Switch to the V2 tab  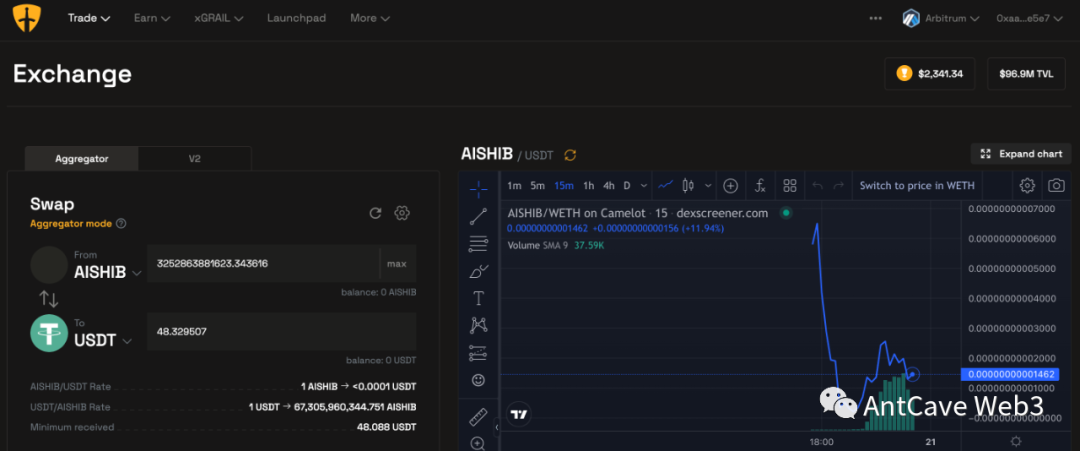pos(194,158)
